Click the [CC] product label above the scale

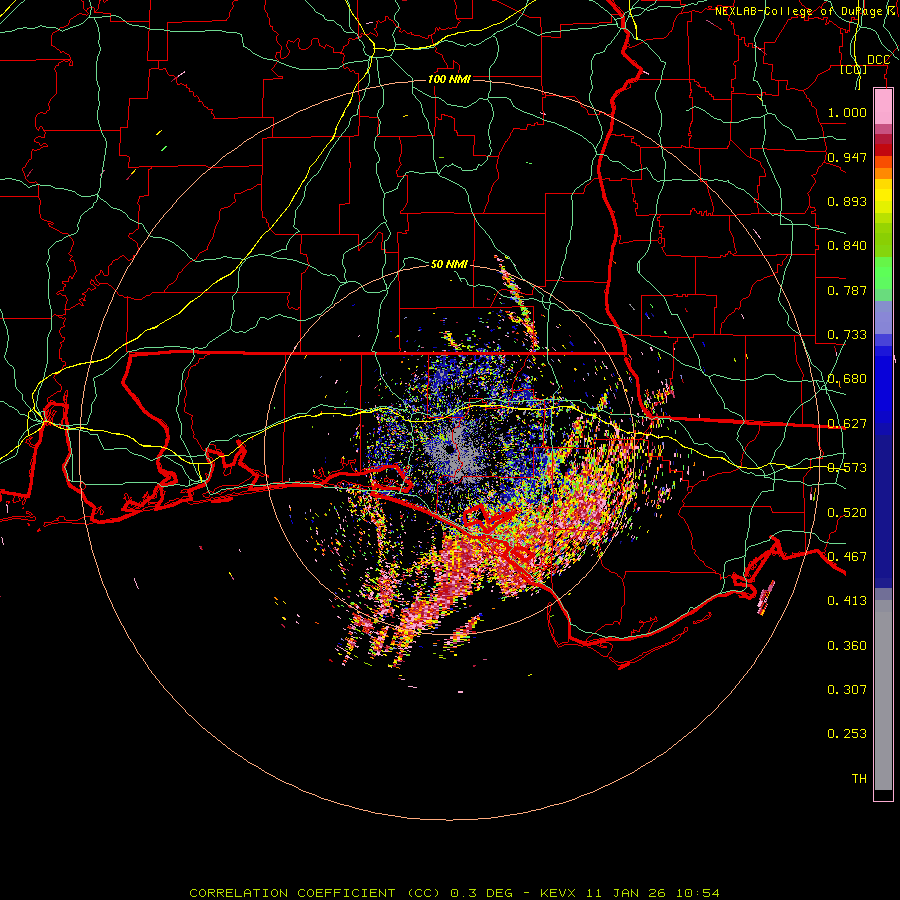coord(854,69)
